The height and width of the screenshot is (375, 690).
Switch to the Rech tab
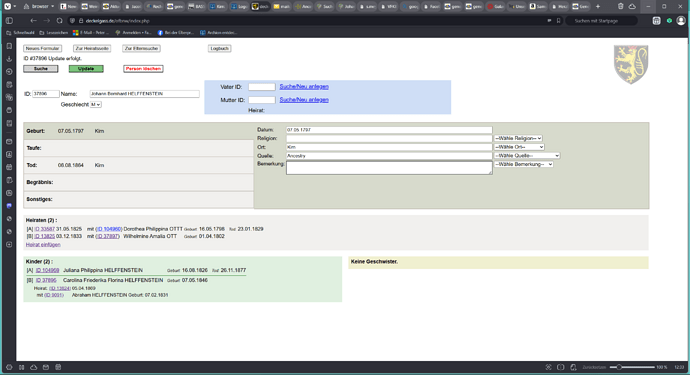154,7
